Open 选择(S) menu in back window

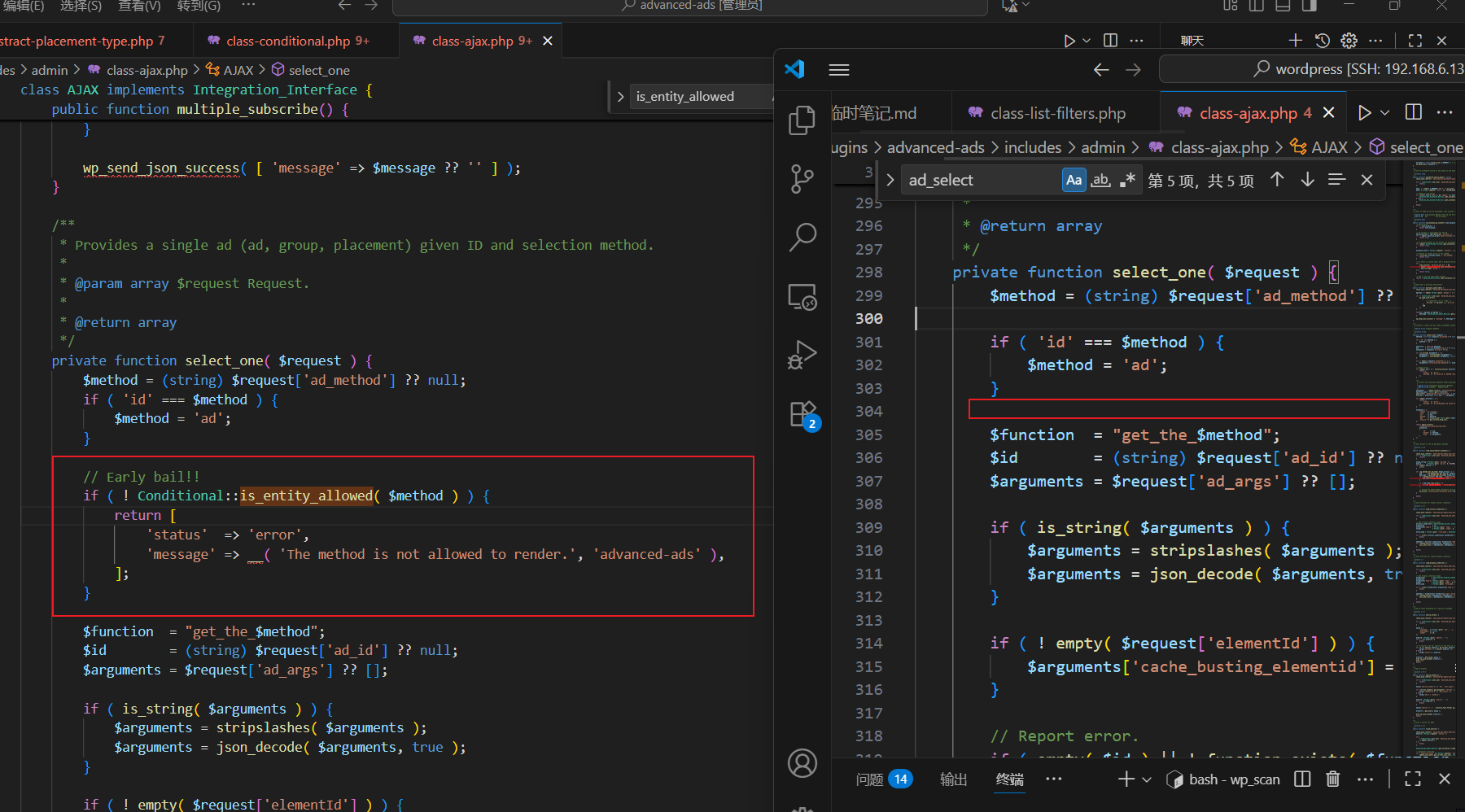81,6
